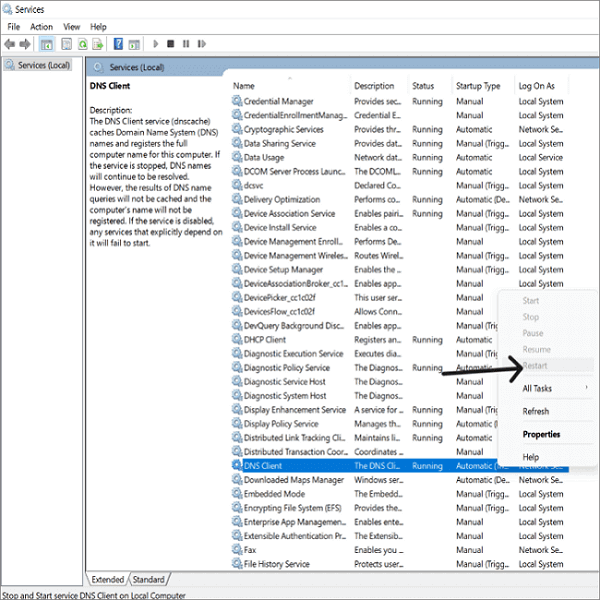Open the Action menu
600x600 pixels.
pyautogui.click(x=42, y=27)
